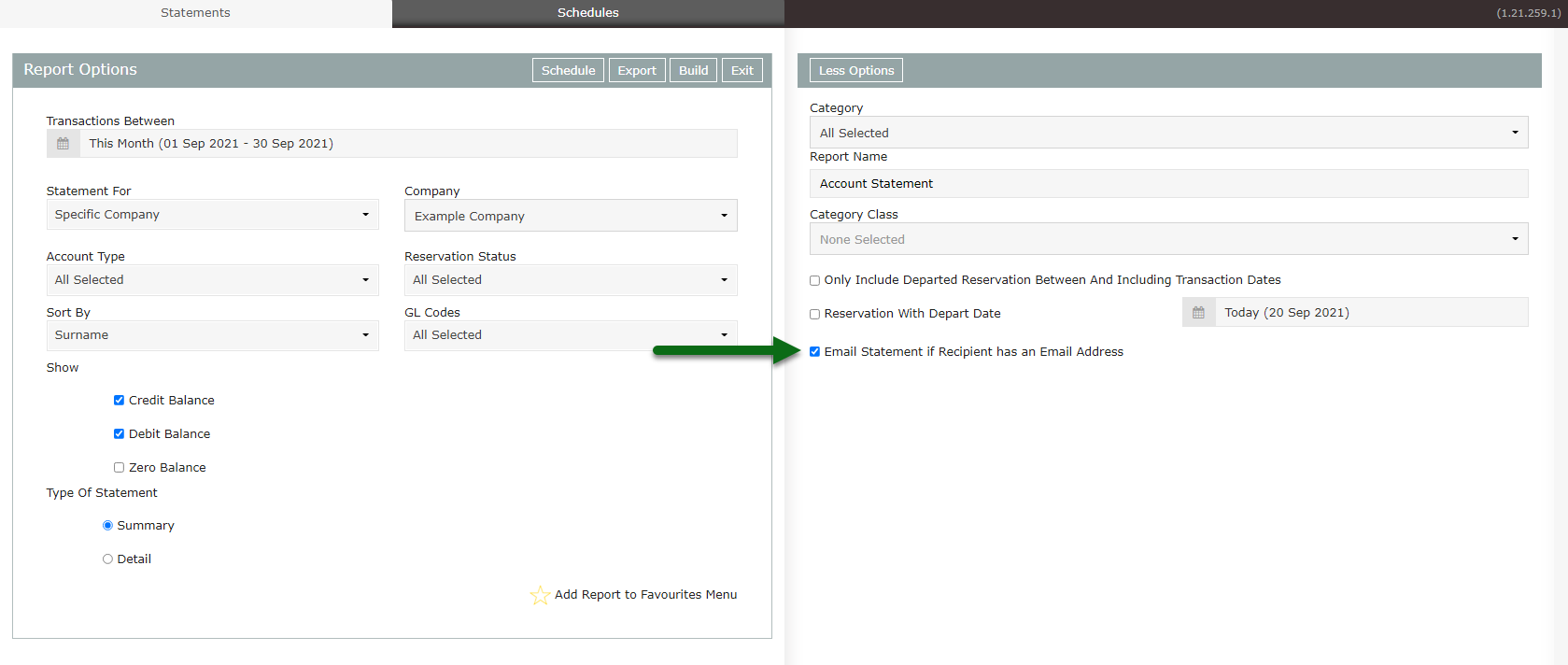The image size is (1568, 665).
Task: Check Only Include Departed Reservation option
Action: [814, 280]
